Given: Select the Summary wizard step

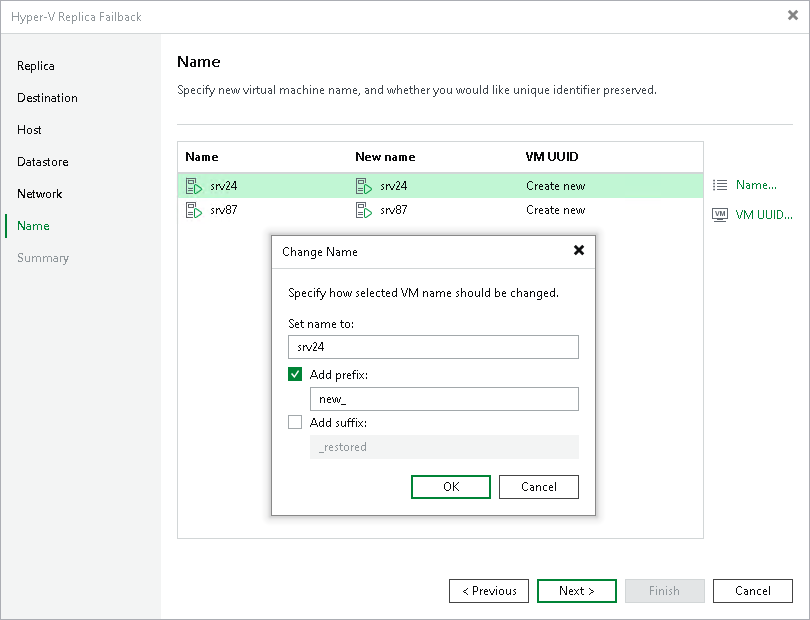Looking at the screenshot, I should click(x=42, y=258).
